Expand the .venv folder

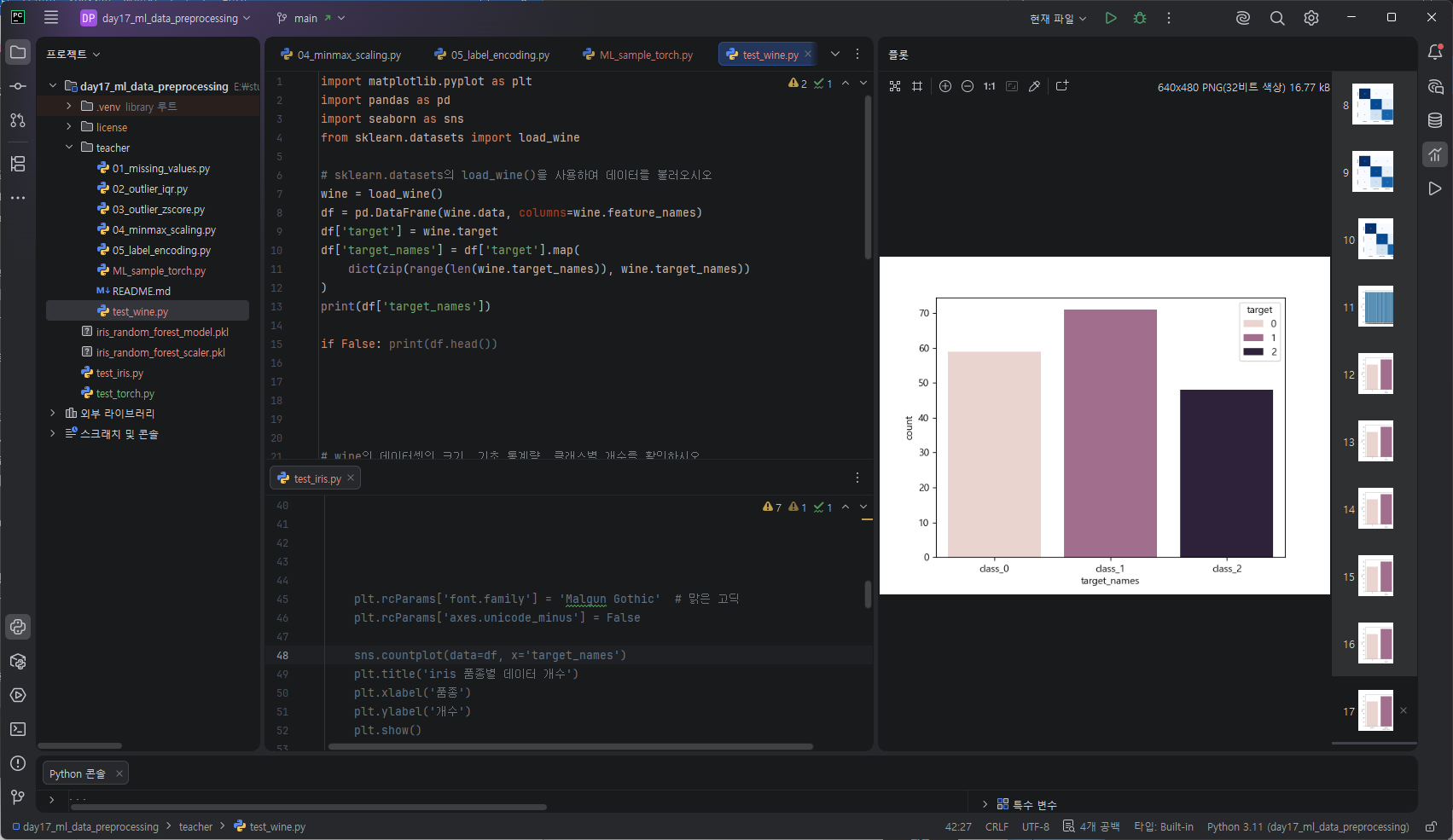click(69, 107)
